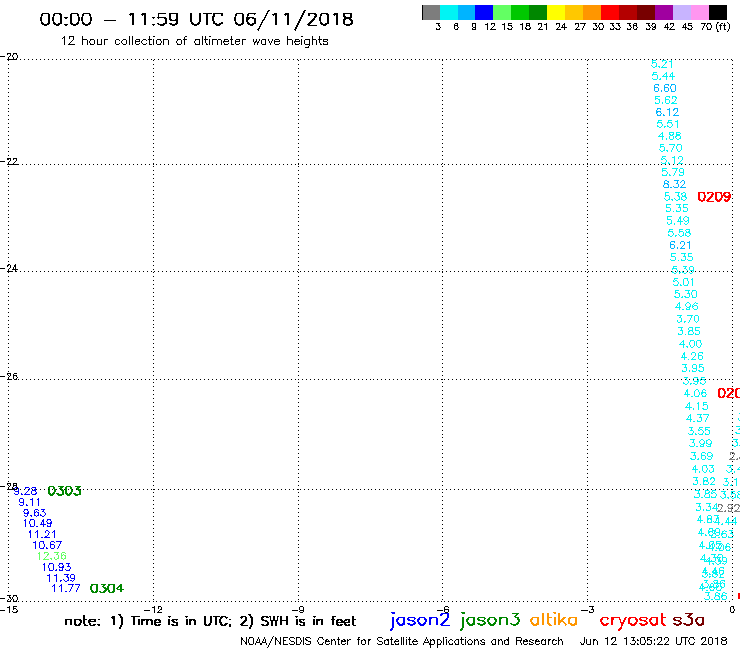Pick the yellow swatch in the color scale
This screenshot has width=740, height=650.
pos(556,12)
